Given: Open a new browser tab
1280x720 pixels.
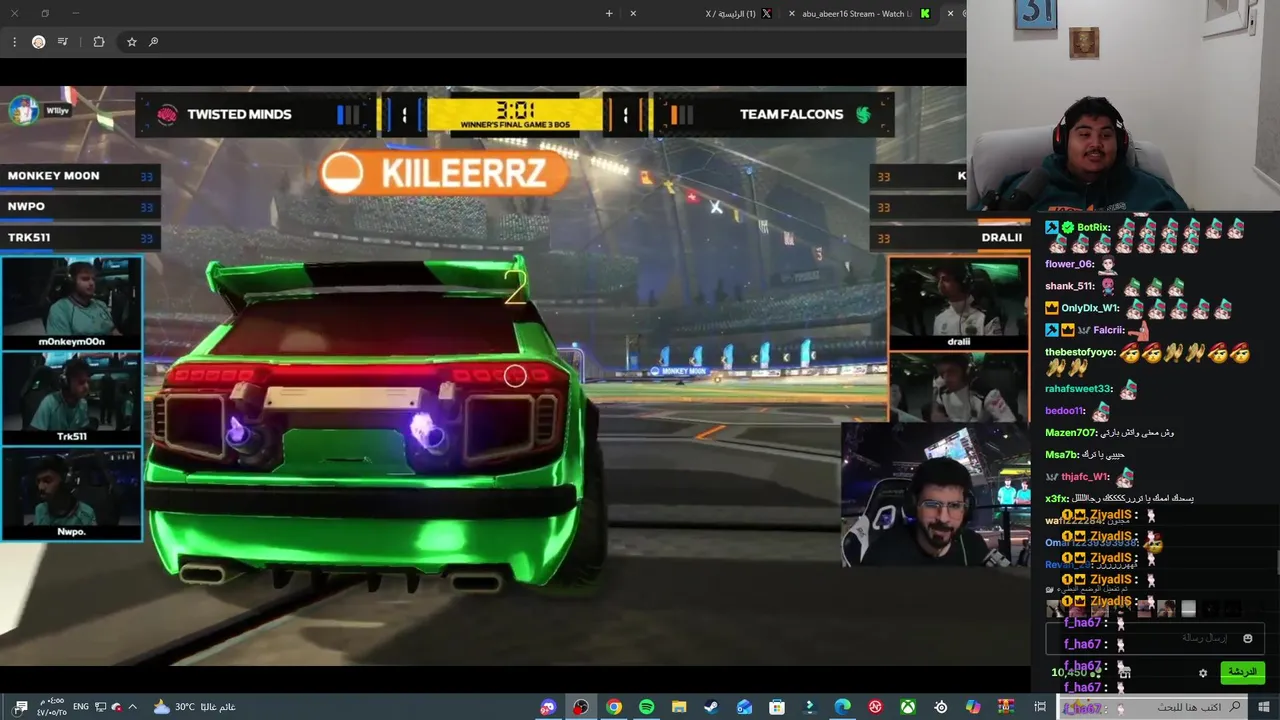Looking at the screenshot, I should [609, 14].
